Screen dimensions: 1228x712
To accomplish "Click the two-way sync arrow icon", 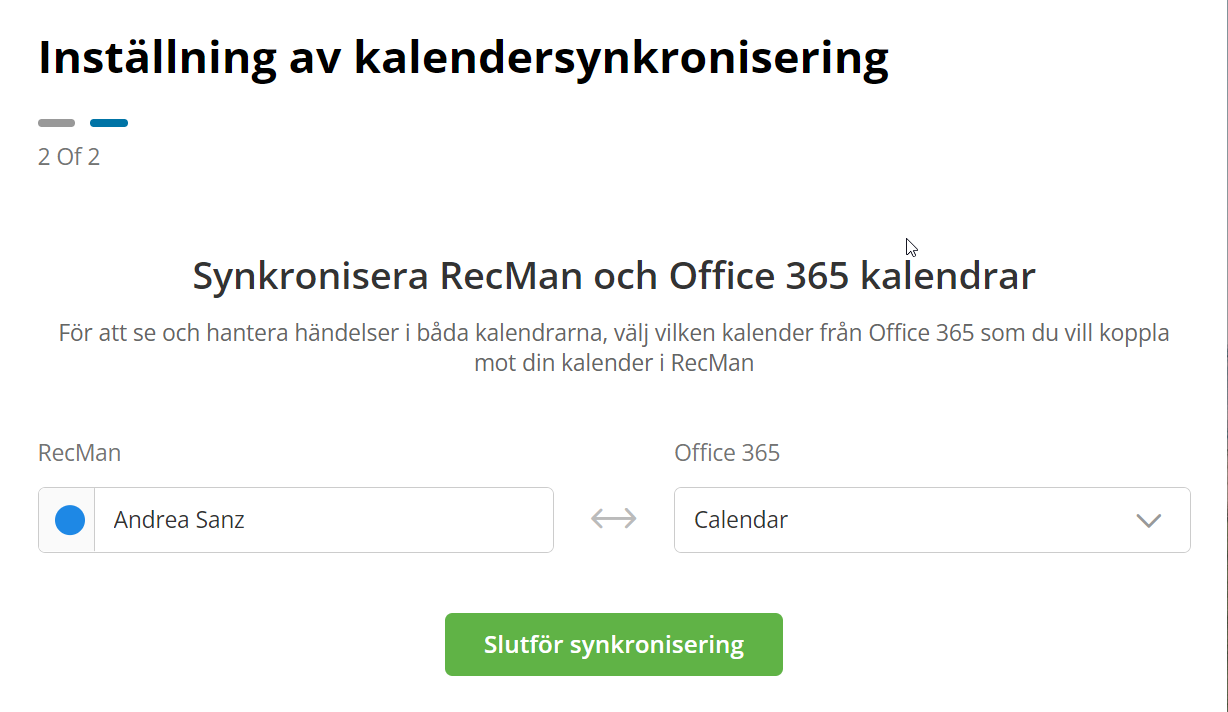I will pyautogui.click(x=613, y=518).
